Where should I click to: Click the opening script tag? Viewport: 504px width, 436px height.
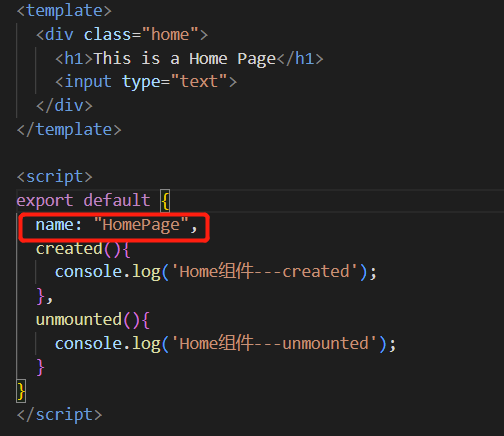[x=55, y=177]
